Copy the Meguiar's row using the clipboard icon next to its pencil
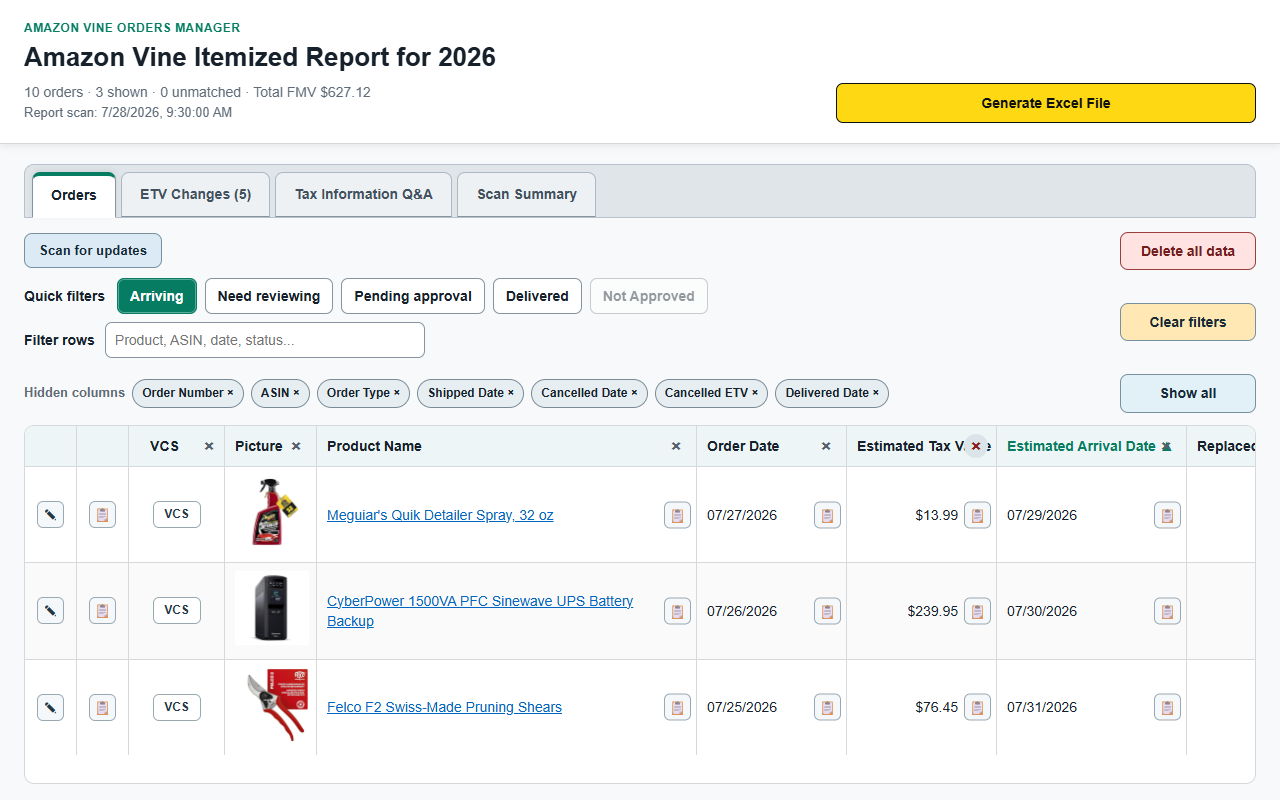 click(x=102, y=515)
